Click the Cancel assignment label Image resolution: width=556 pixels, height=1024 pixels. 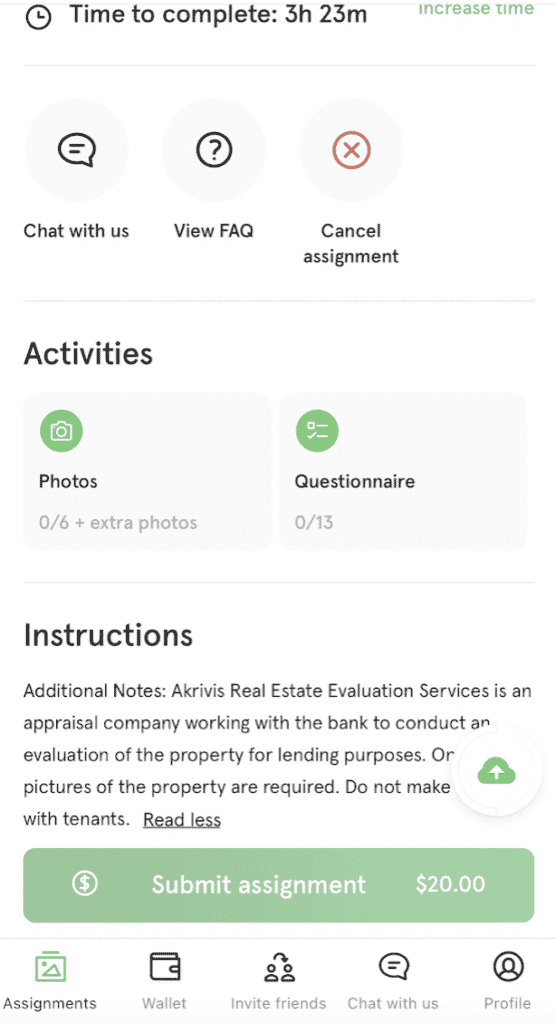click(x=351, y=244)
